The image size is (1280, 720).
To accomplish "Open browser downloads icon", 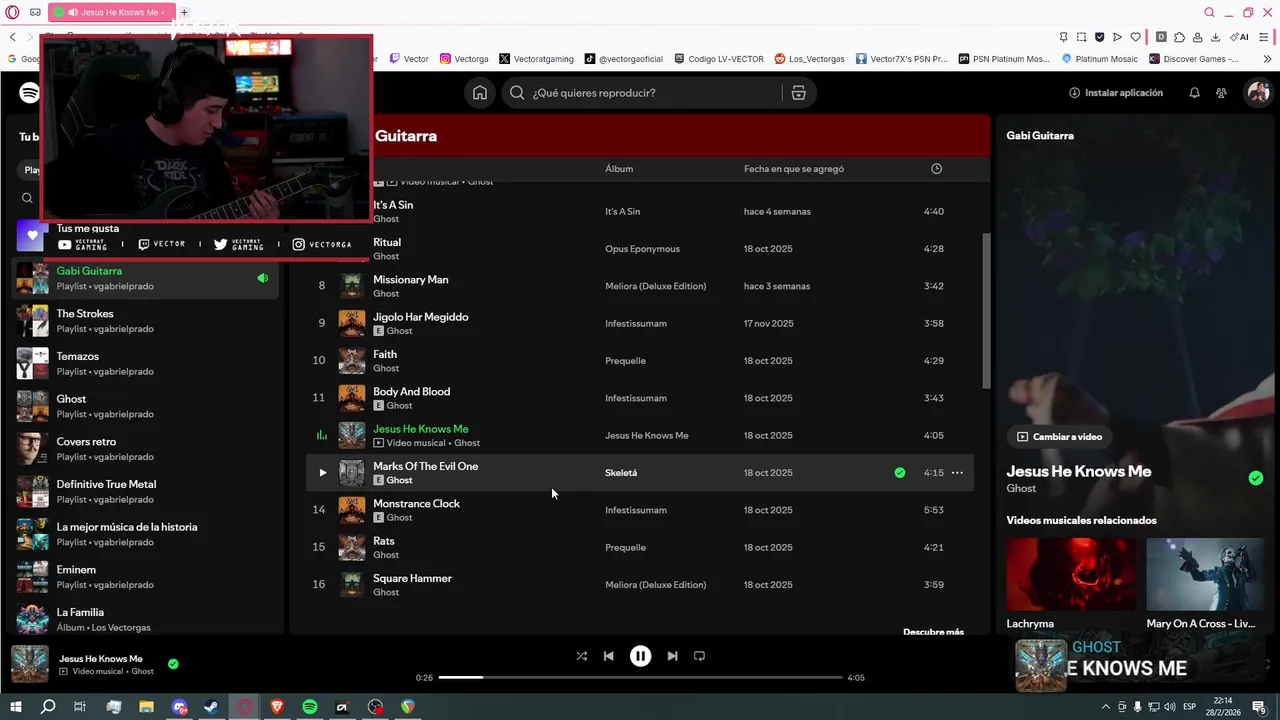I will (1215, 37).
